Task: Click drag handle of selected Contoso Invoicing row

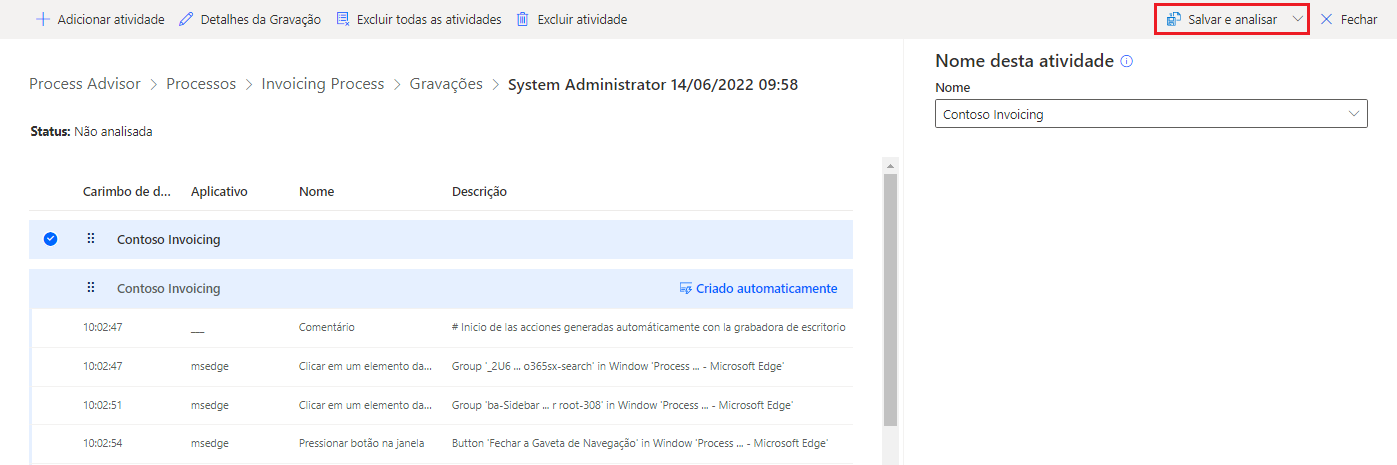Action: [91, 239]
